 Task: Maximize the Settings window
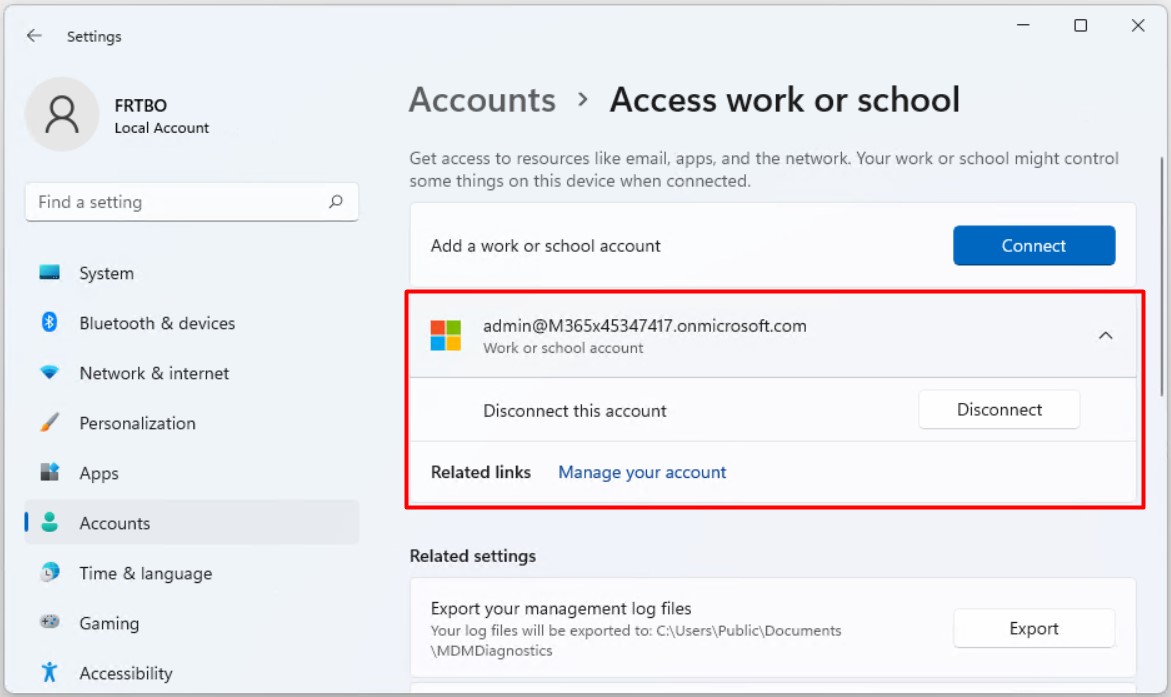tap(1081, 25)
